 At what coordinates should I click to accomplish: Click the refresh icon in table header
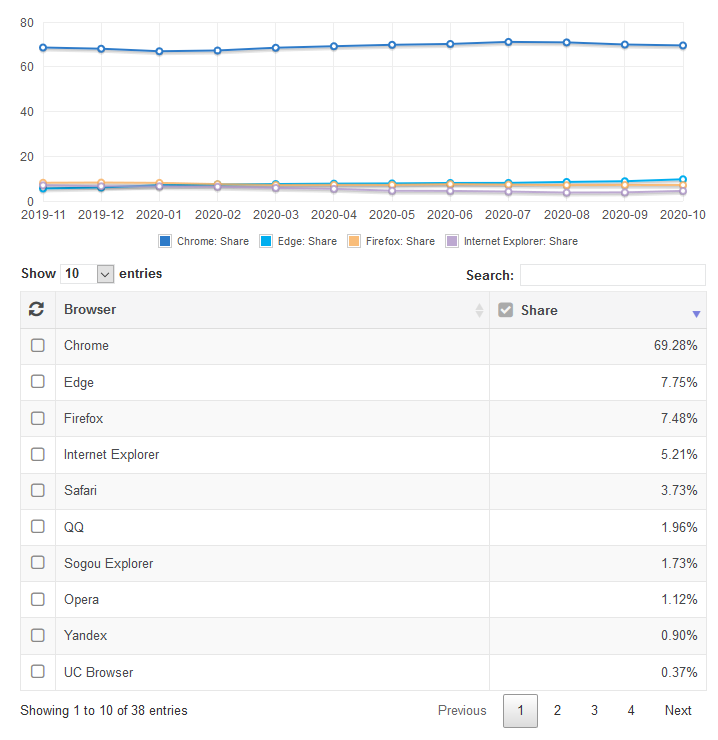[37, 310]
